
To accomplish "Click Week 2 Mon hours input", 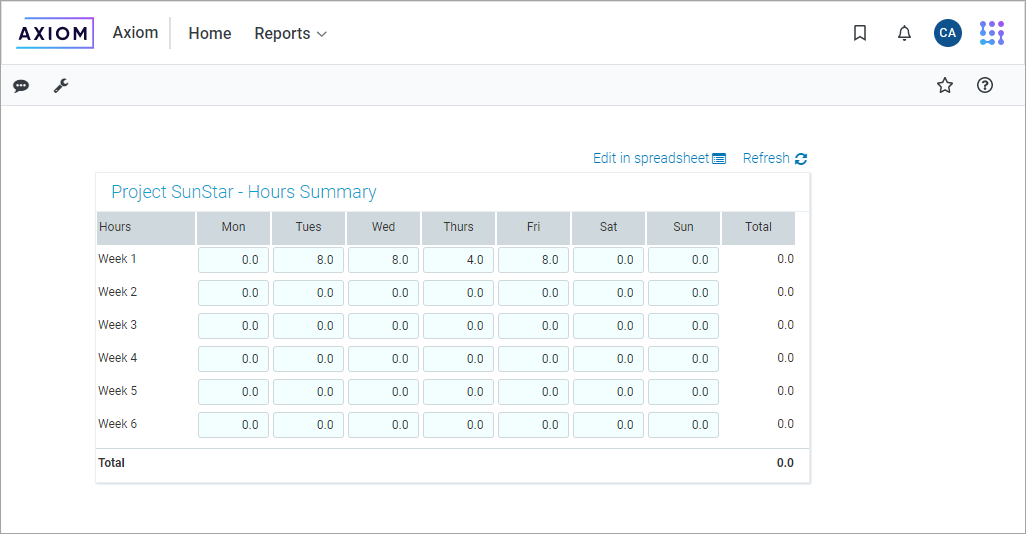I will click(x=233, y=293).
